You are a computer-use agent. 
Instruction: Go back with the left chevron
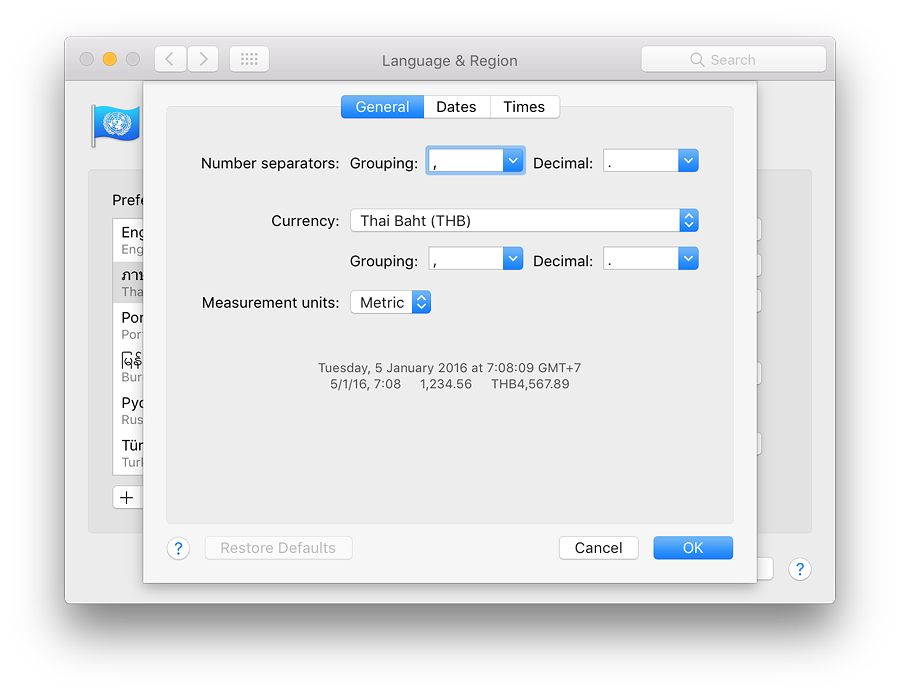tap(170, 59)
